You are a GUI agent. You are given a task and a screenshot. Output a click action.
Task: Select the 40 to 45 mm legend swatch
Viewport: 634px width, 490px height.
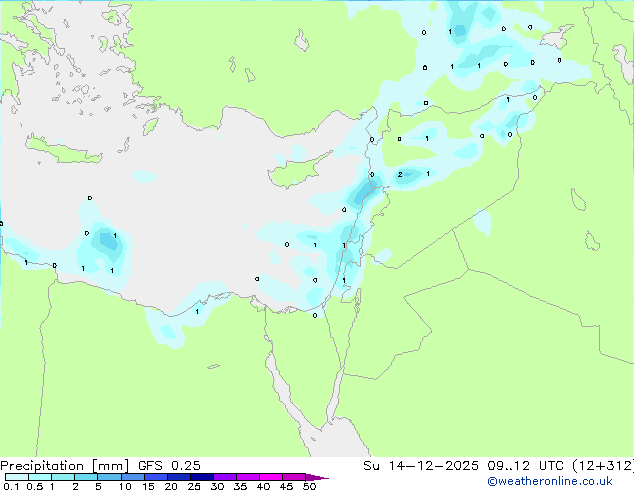point(271,477)
